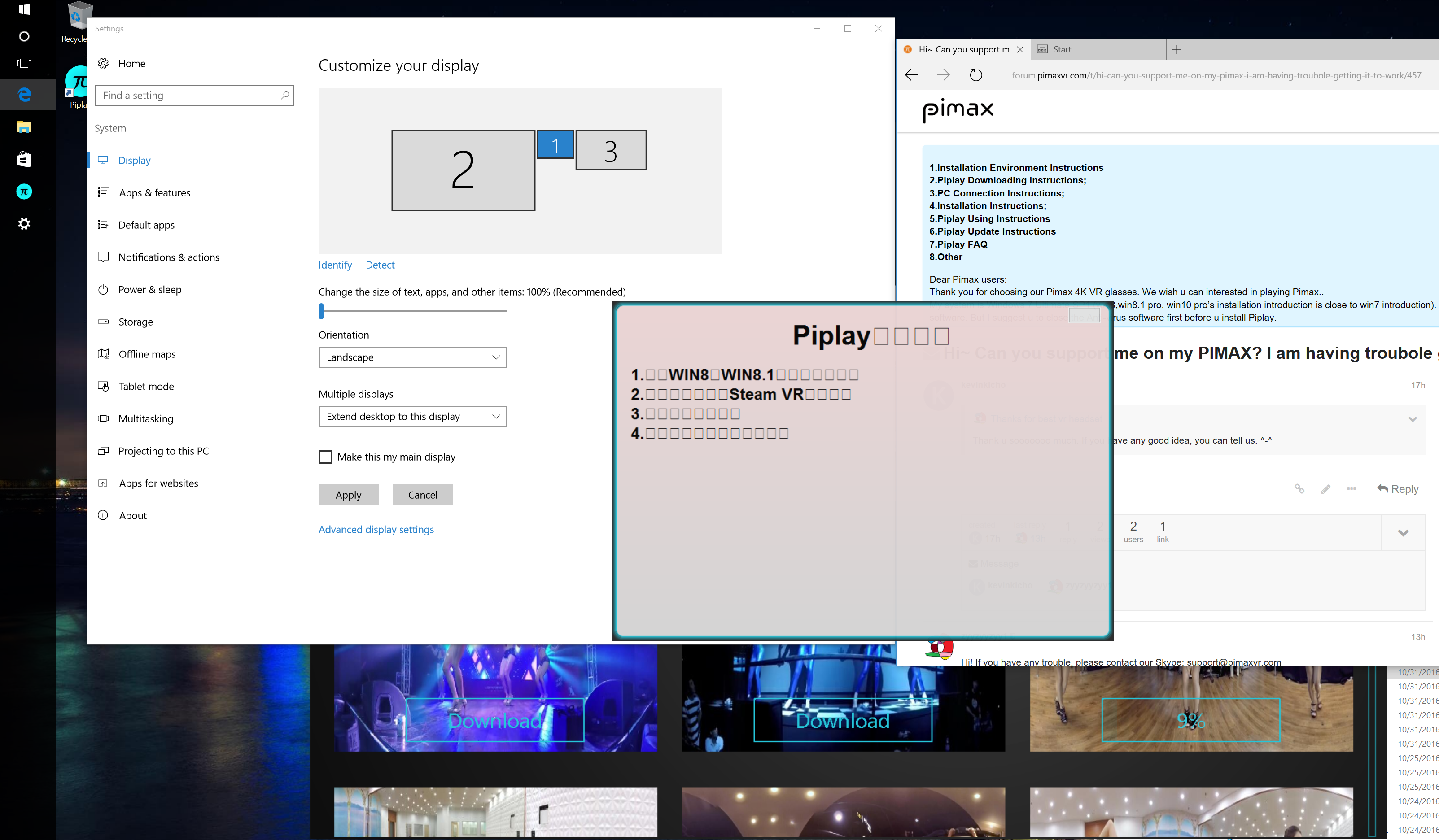Screen dimensions: 1439x840
Task: Close the 'Hi~ Can you support m' tab
Action: point(1020,50)
